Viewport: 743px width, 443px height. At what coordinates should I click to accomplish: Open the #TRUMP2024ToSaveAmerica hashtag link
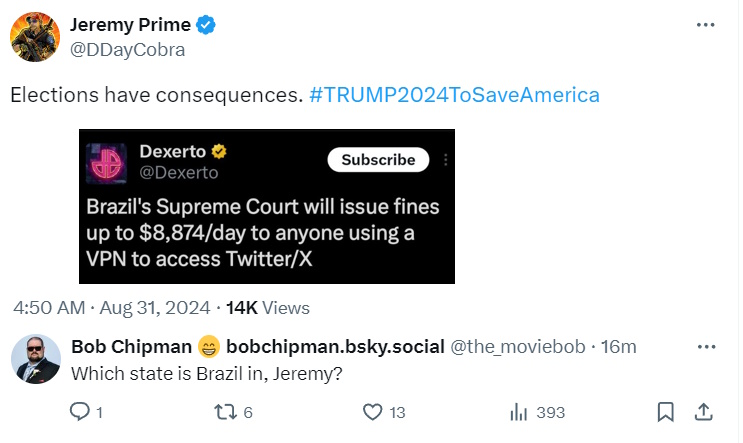[x=454, y=95]
